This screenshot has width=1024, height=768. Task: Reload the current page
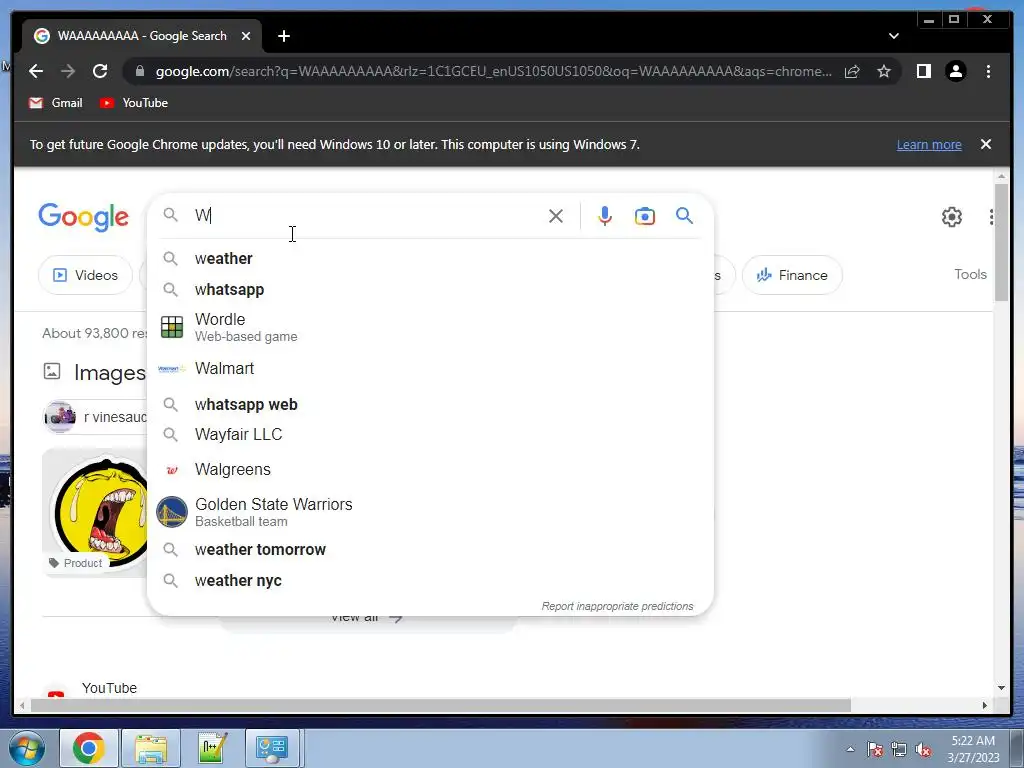(x=100, y=71)
